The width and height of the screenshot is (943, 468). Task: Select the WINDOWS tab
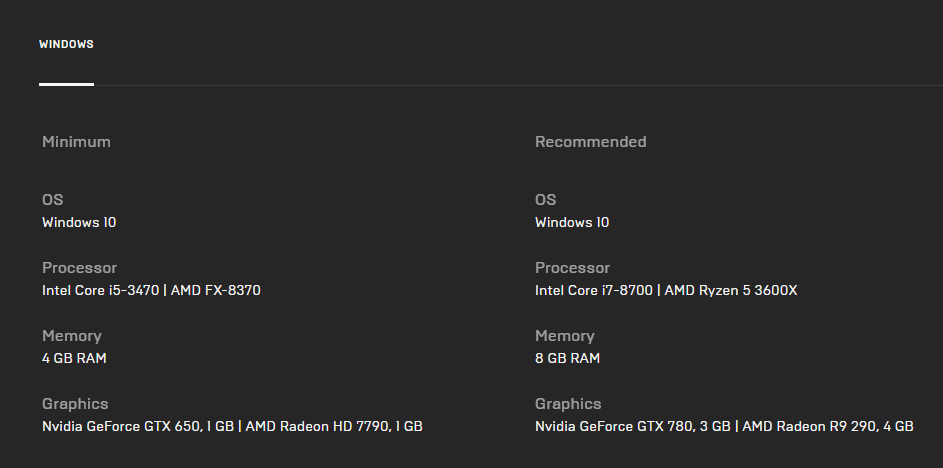click(66, 45)
